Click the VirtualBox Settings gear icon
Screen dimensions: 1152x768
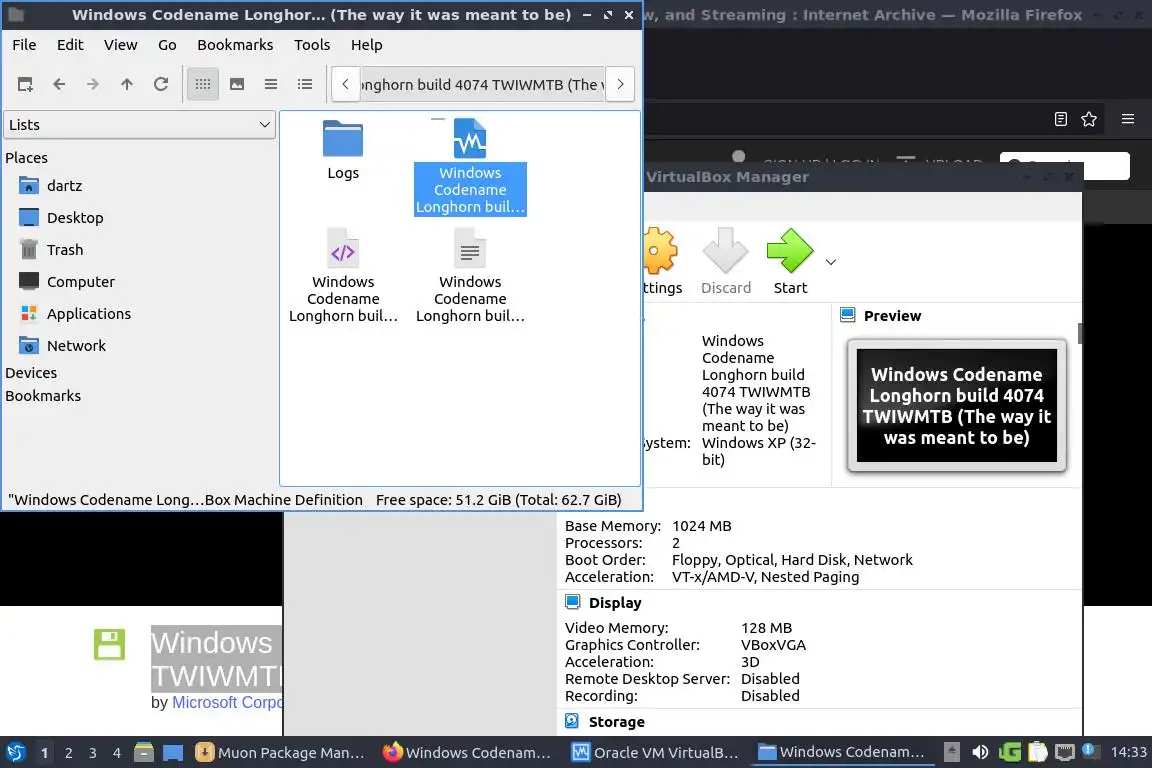tap(660, 251)
